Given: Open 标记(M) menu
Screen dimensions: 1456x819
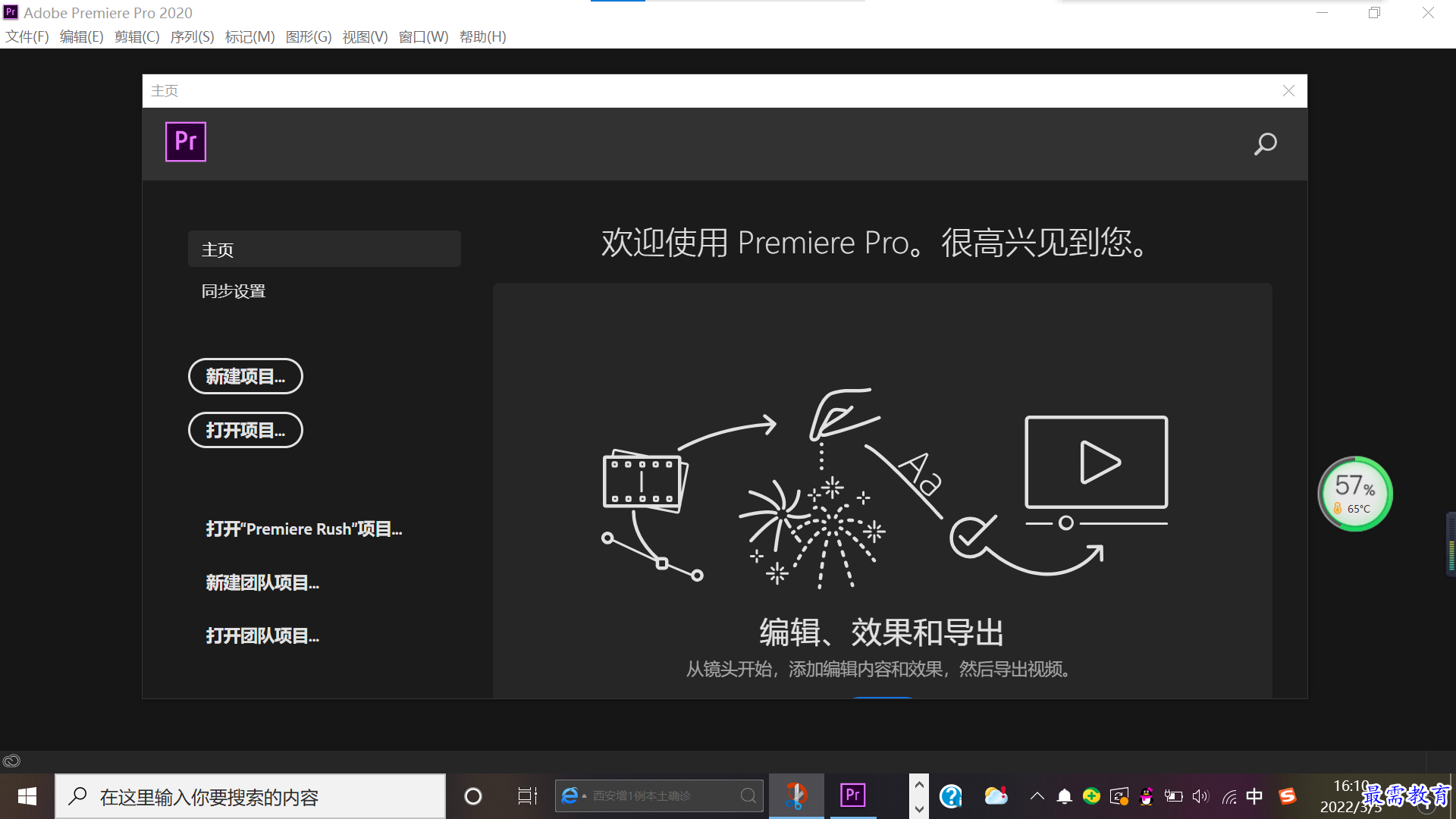Looking at the screenshot, I should tap(250, 36).
